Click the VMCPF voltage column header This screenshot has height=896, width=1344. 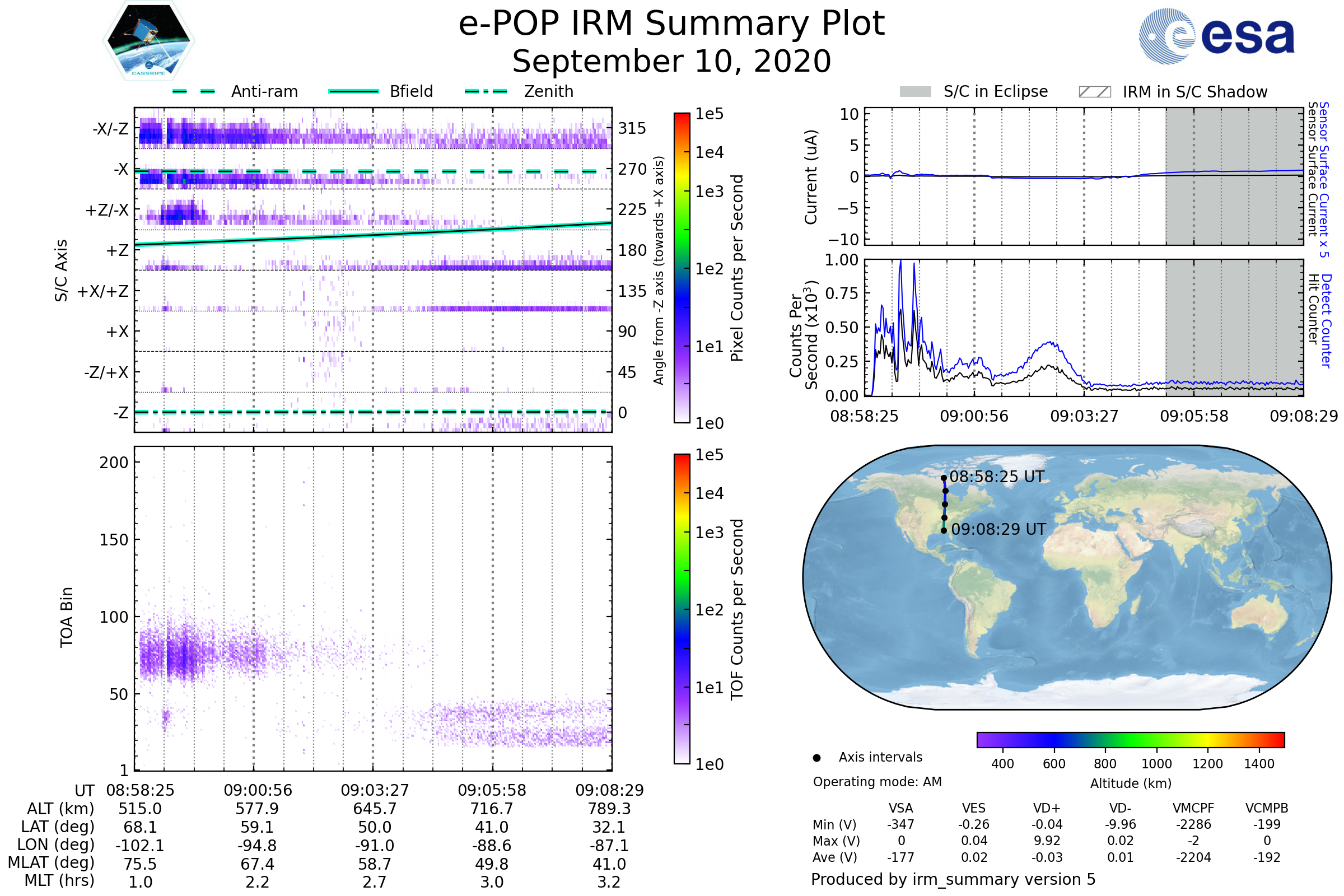coord(1193,809)
